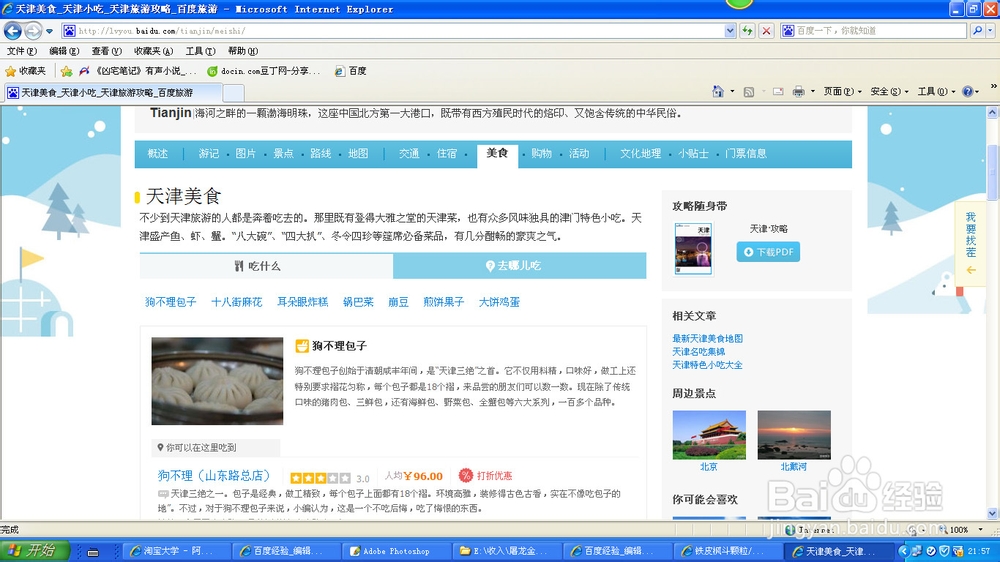Switch to Adobe Photoshop taskbar item
Image resolution: width=1000 pixels, height=562 pixels.
(397, 551)
